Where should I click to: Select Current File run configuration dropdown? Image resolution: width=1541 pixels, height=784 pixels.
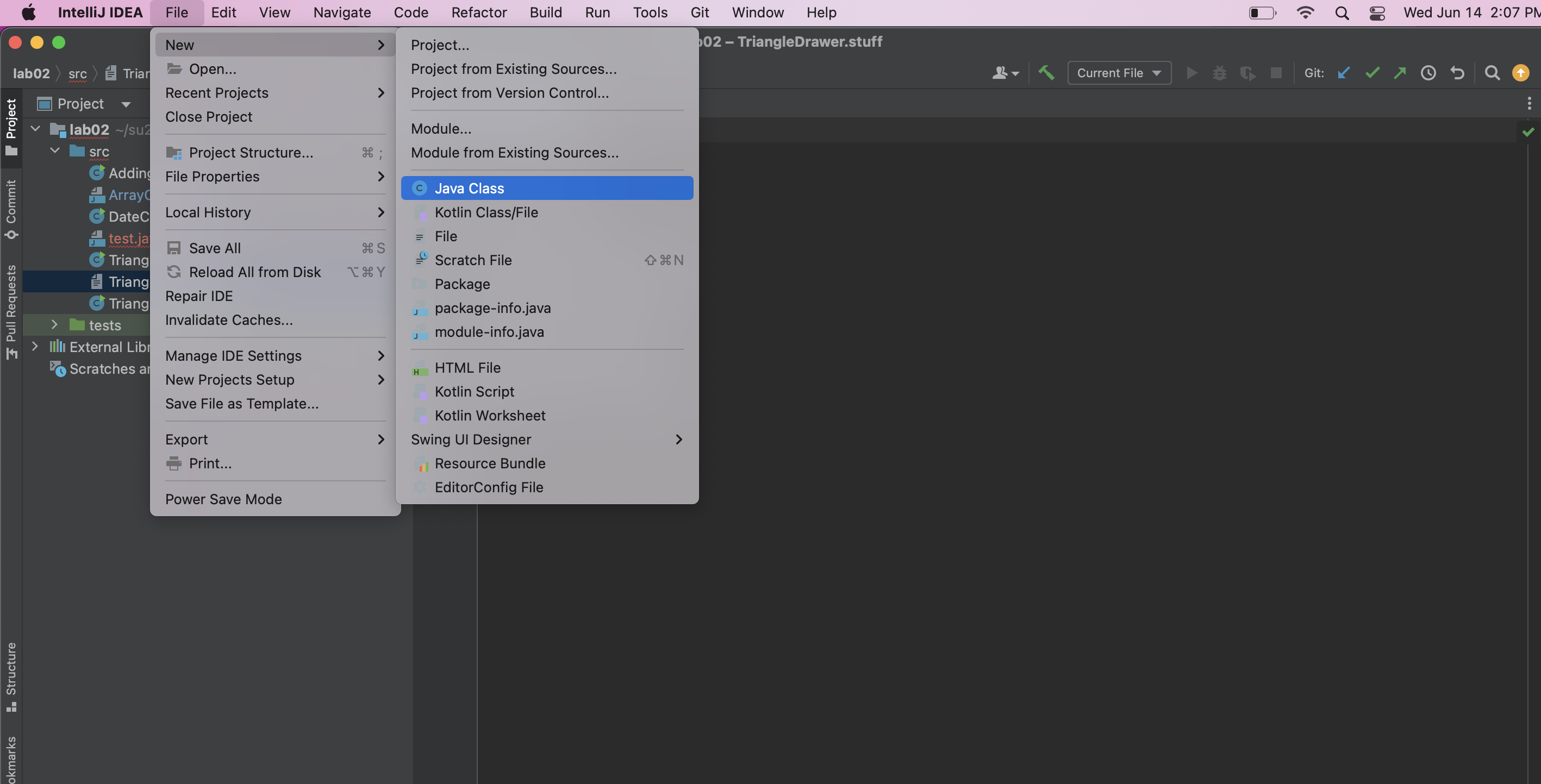coord(1118,72)
